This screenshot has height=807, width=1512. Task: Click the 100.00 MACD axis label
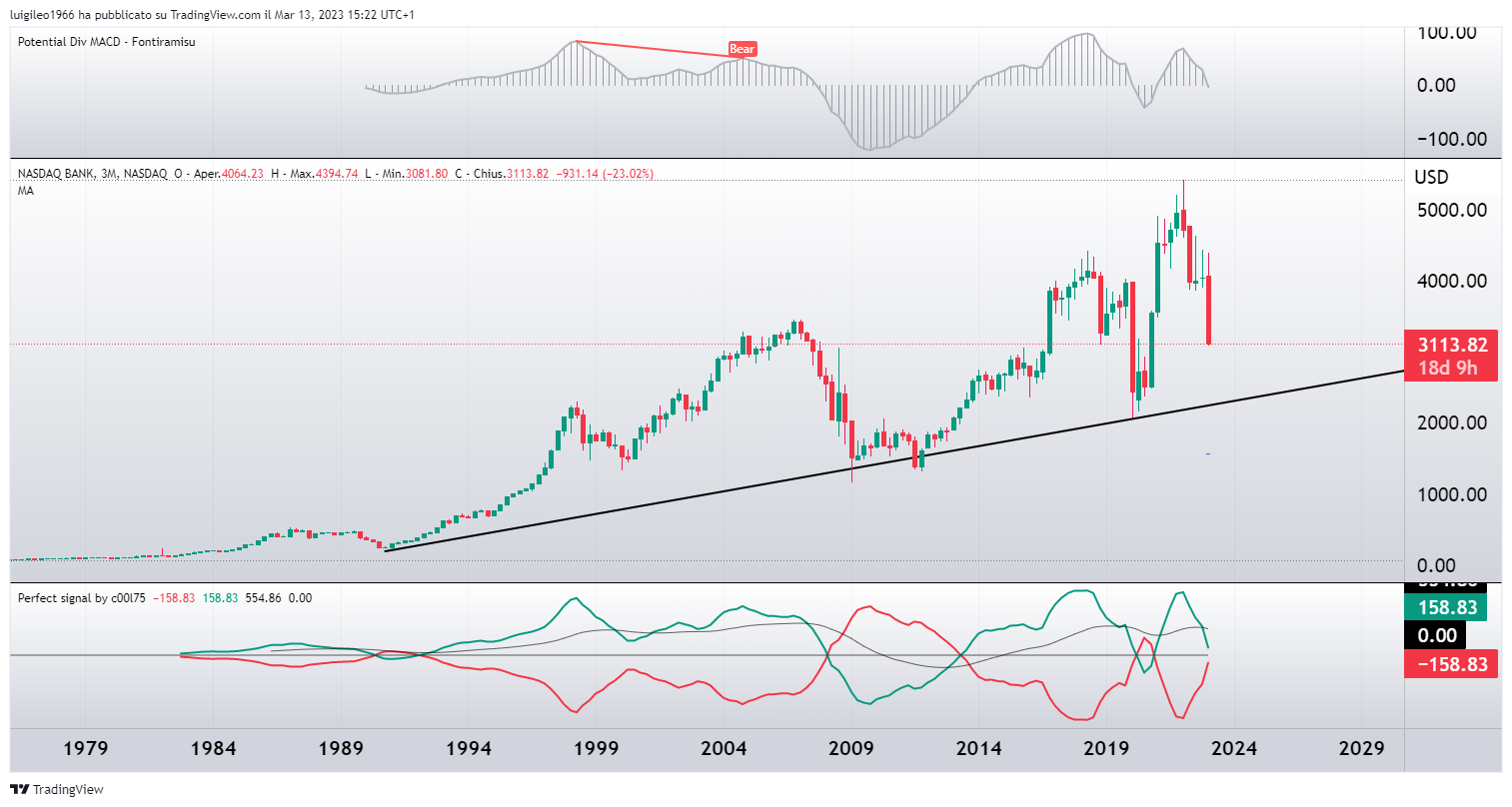pos(1447,33)
